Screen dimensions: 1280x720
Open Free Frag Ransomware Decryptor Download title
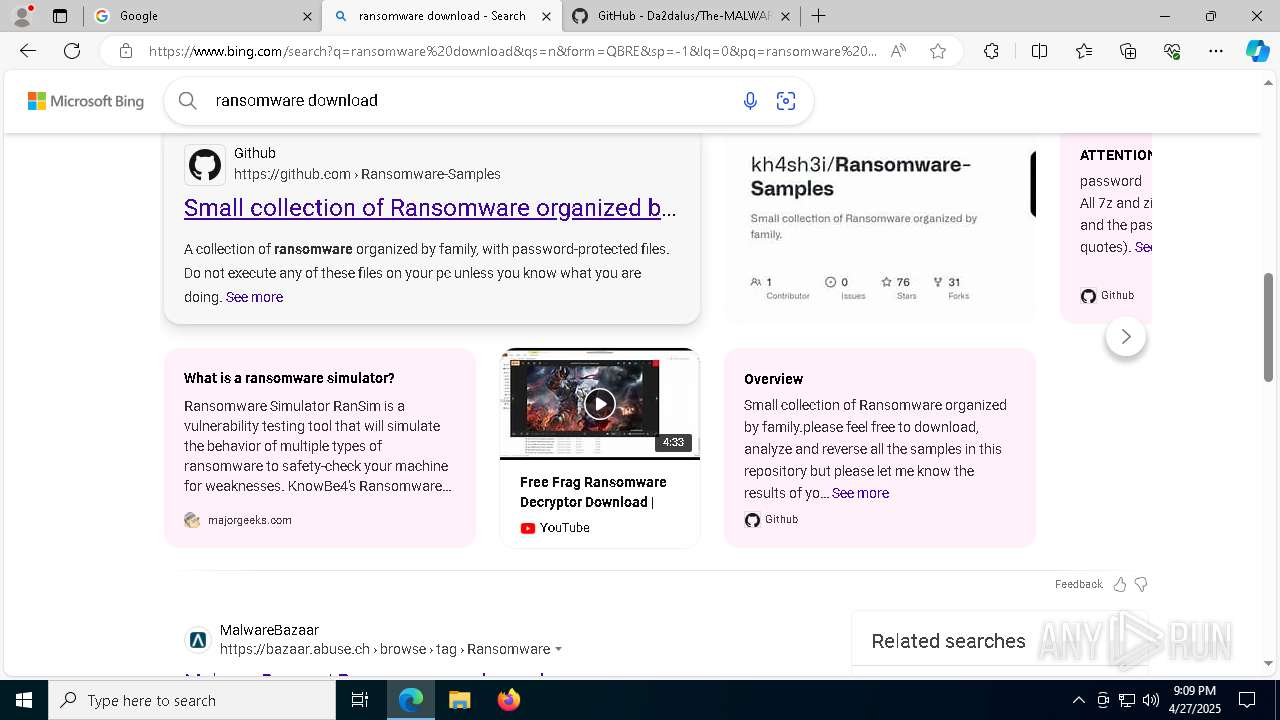tap(593, 492)
